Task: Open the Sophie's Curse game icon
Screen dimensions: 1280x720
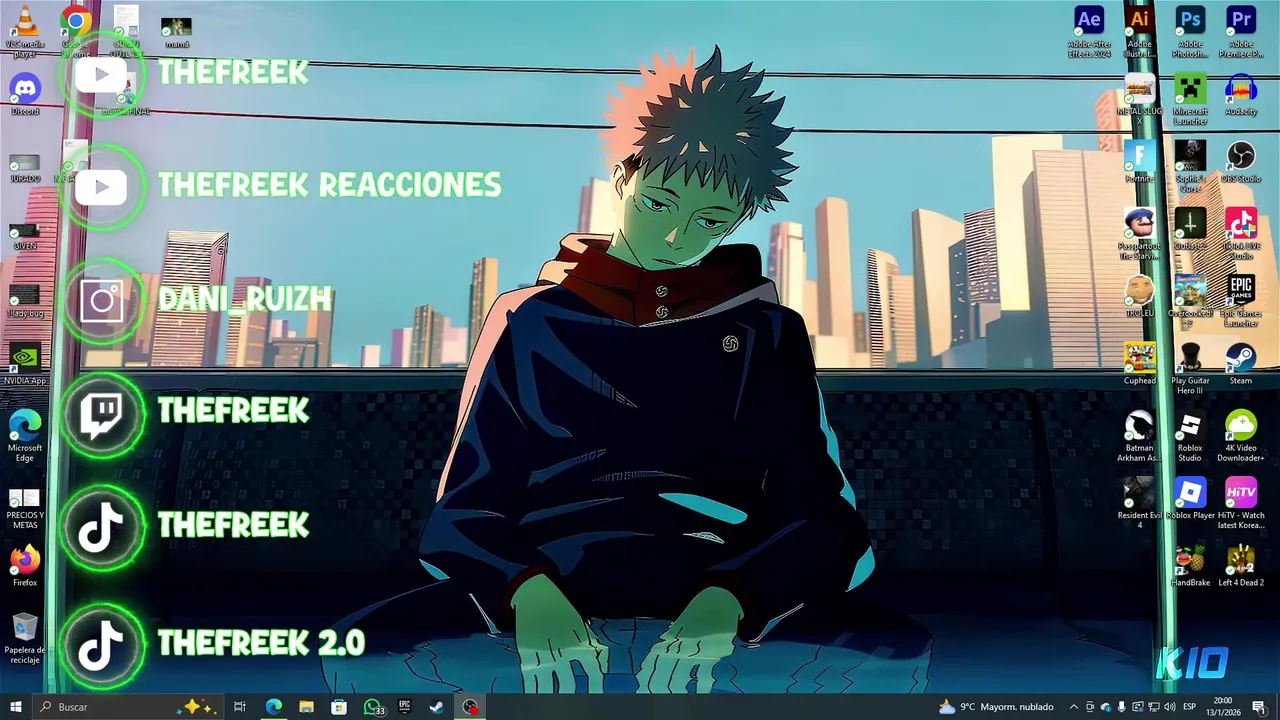Action: pyautogui.click(x=1190, y=166)
